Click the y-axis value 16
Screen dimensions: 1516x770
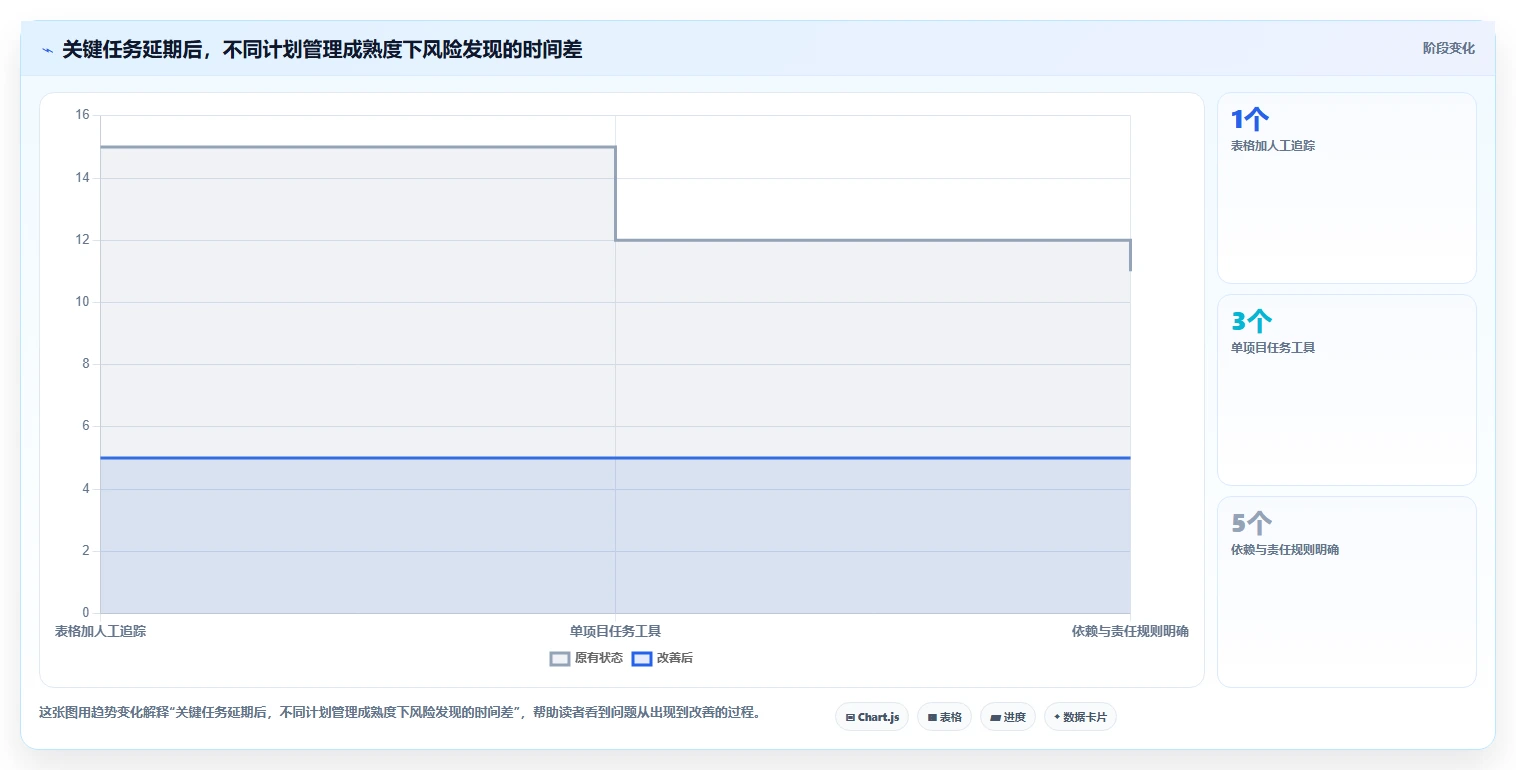pos(82,115)
